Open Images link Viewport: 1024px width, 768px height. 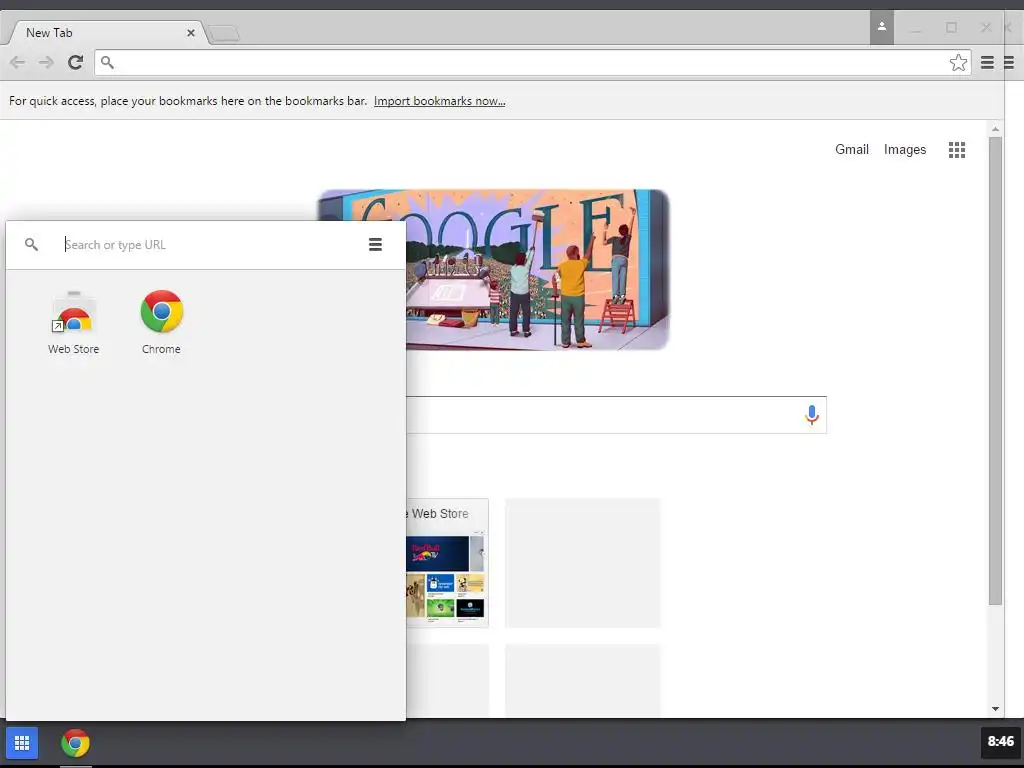pos(904,150)
